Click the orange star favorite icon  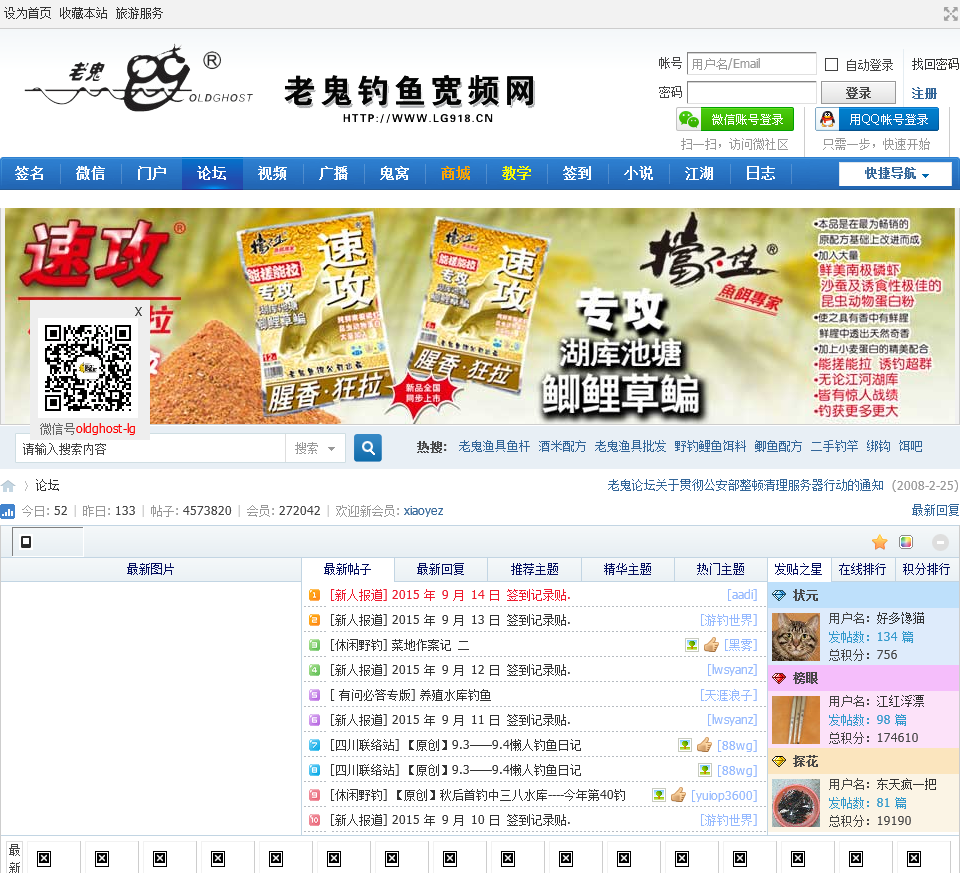click(880, 542)
